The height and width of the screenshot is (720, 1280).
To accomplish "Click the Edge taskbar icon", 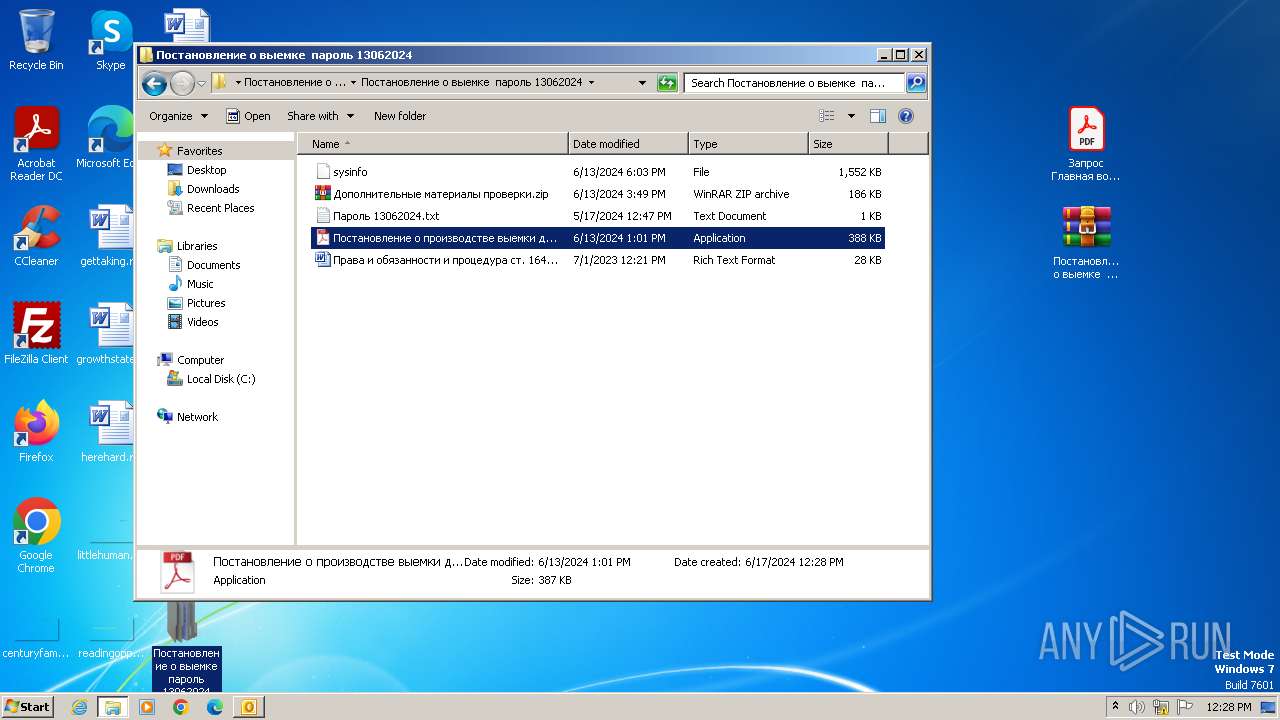I will coord(215,707).
